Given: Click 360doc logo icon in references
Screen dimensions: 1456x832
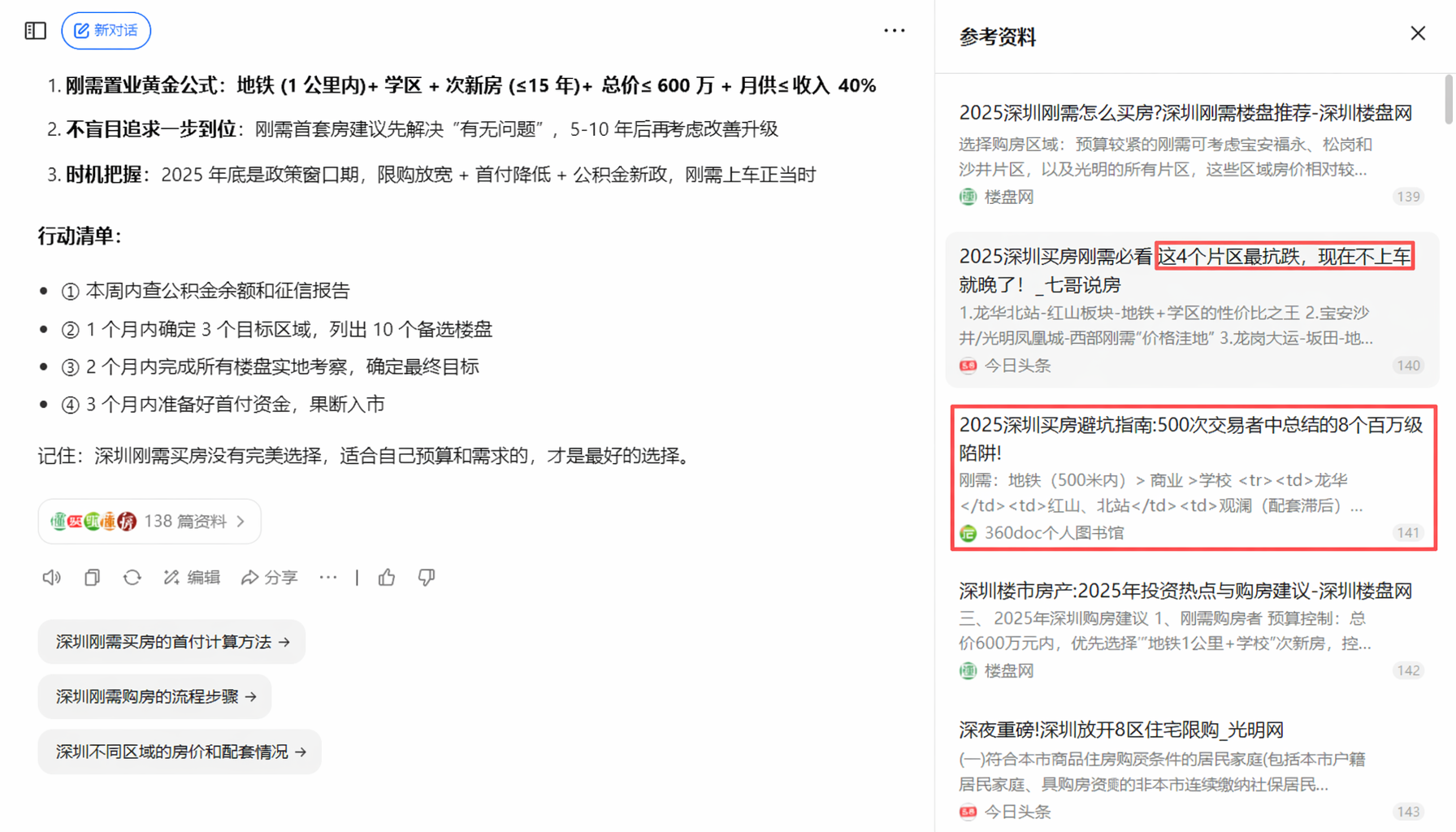Looking at the screenshot, I should (x=968, y=533).
